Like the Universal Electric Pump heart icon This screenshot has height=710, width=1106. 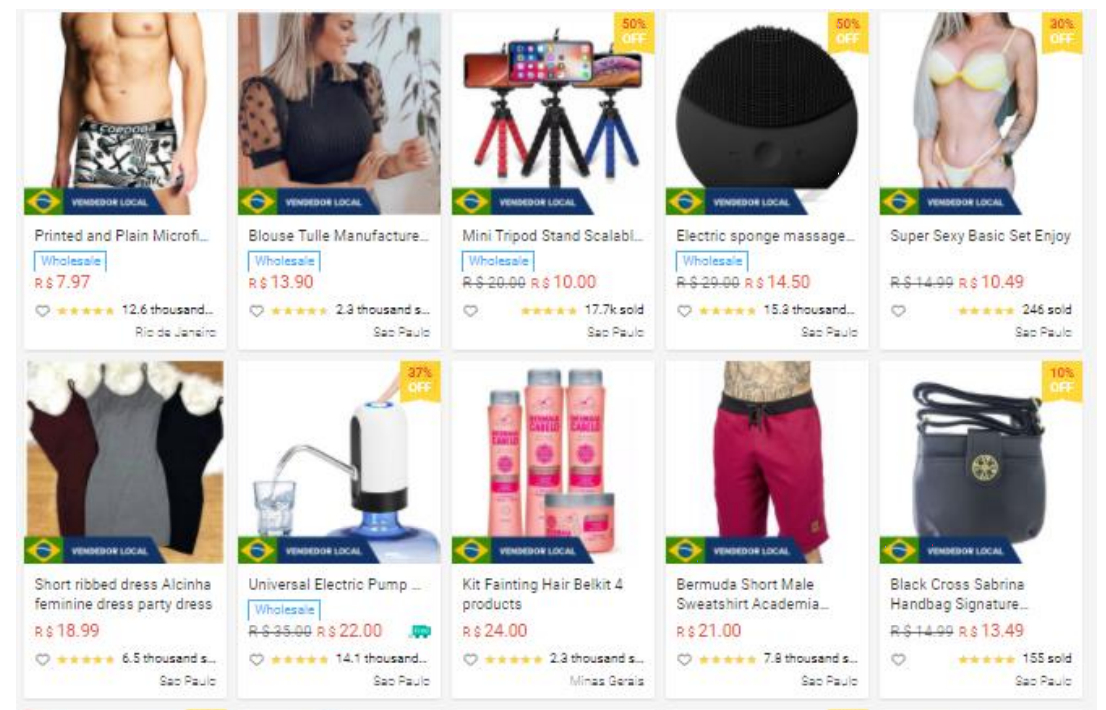257,659
